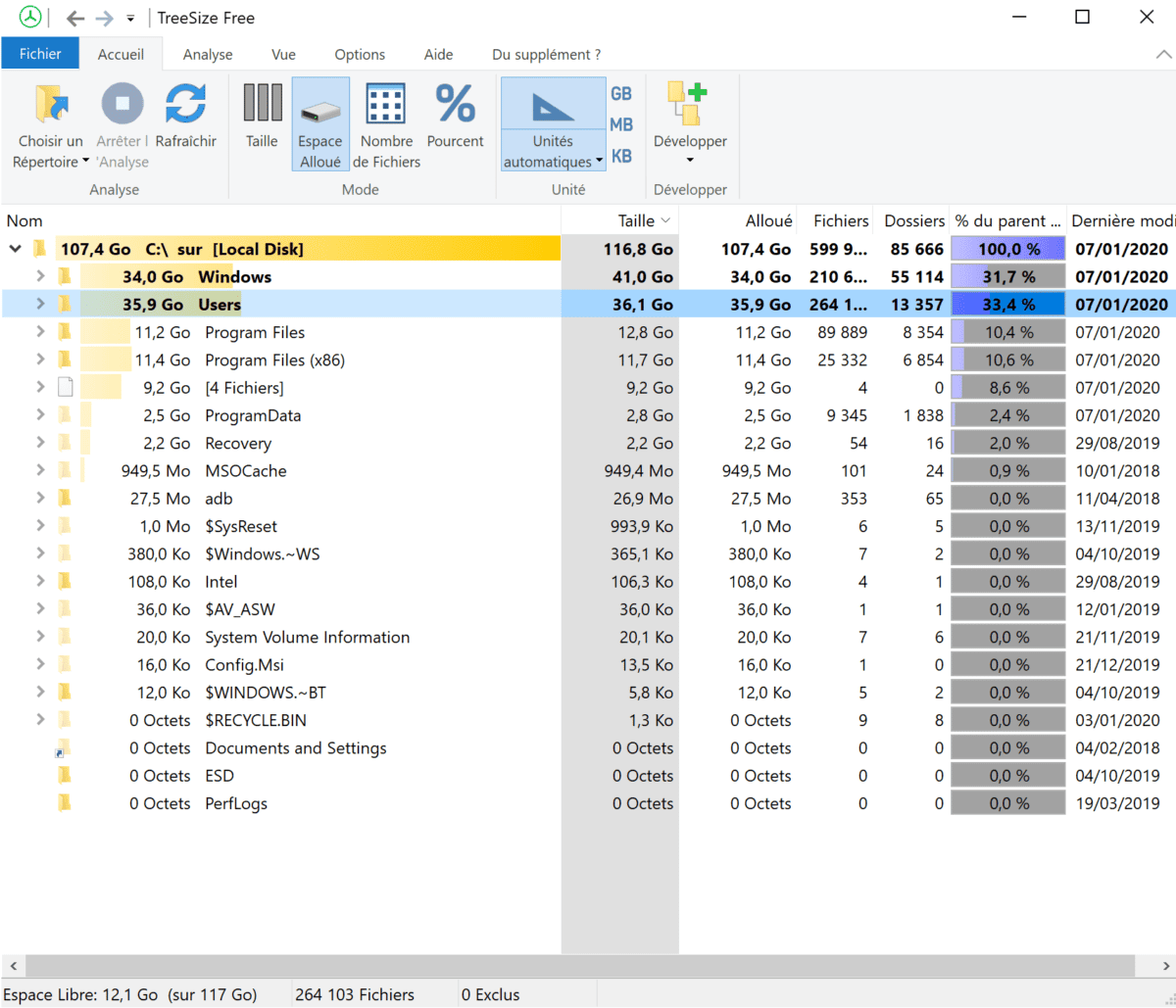Collapse the C:\ Local Disk root node
Image resolution: width=1176 pixels, height=1008 pixels.
[x=15, y=249]
